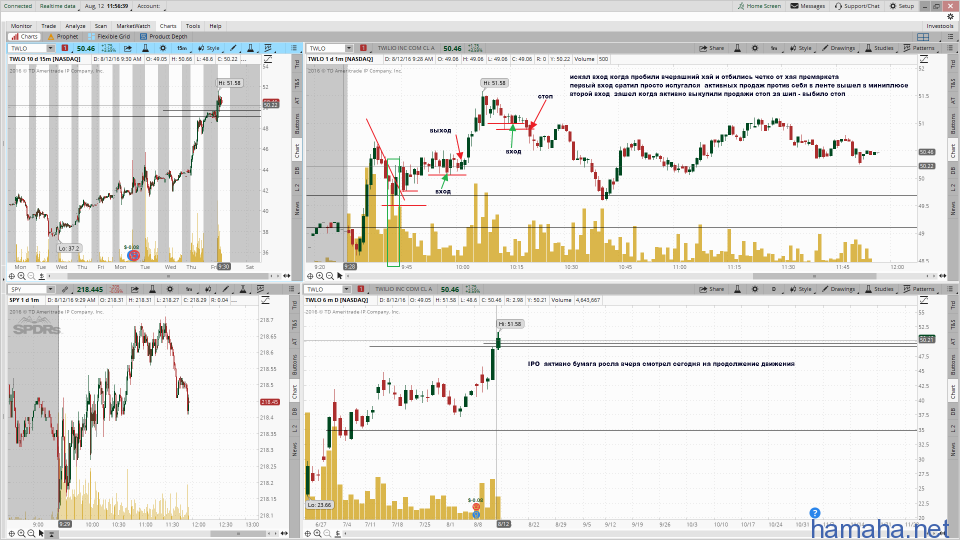The height and width of the screenshot is (540, 960).
Task: Click the gear settings icon in SPY chart toolbar
Action: (170, 289)
